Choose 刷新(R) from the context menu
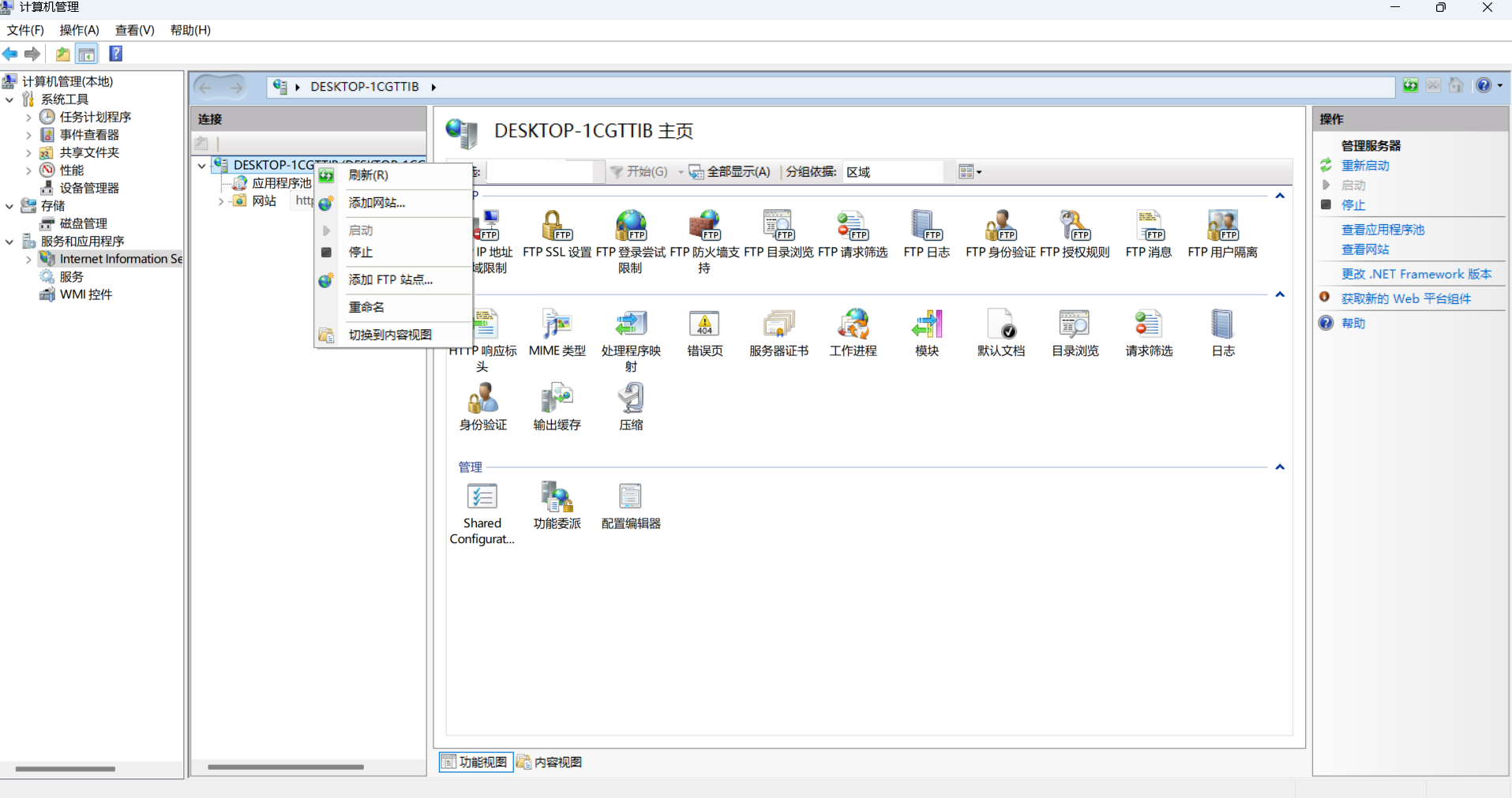Screen dimensions: 1512x798 (393, 175)
